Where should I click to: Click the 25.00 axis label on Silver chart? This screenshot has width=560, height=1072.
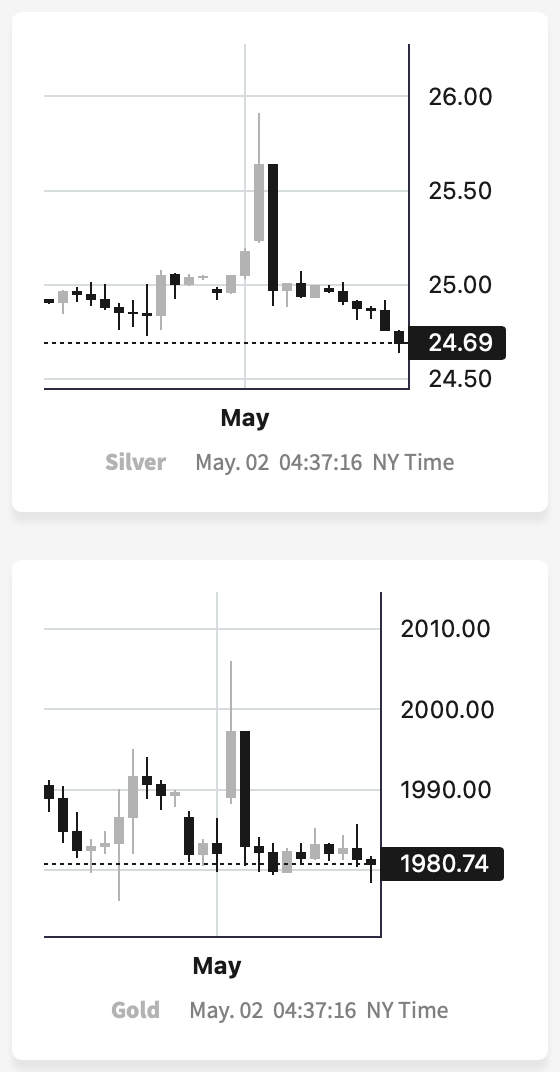click(460, 284)
